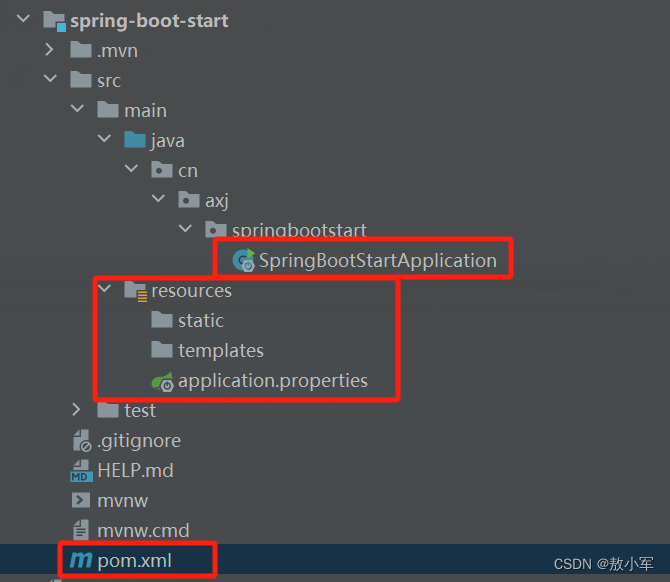Click the Maven m icon of pom.xml

[81, 560]
